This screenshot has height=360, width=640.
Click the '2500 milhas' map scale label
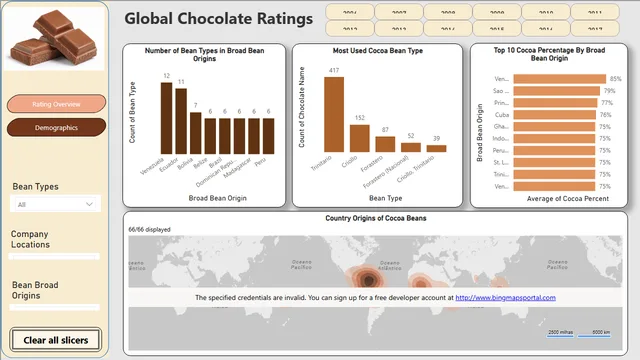click(x=560, y=332)
